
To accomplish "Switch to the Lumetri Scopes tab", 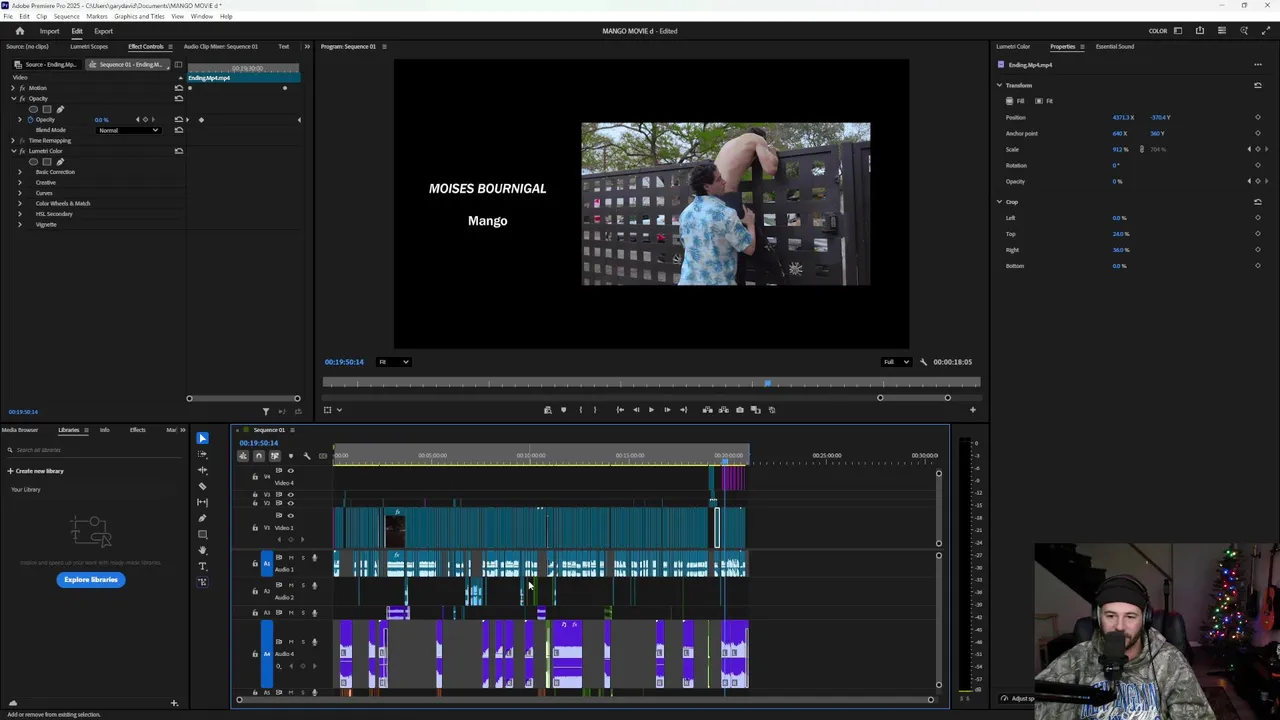I will [89, 47].
